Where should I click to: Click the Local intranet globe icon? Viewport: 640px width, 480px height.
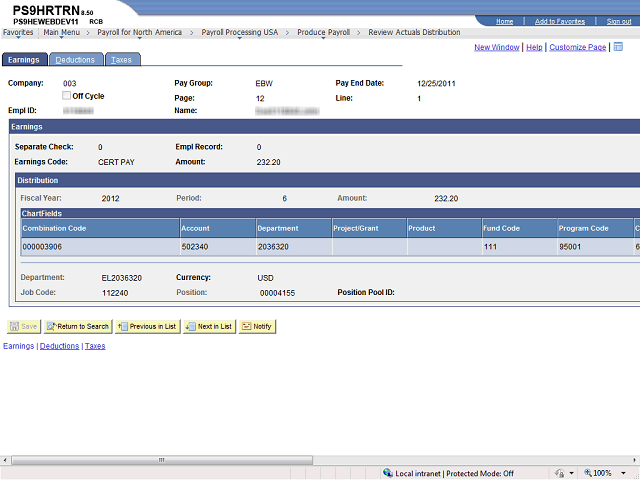tap(388, 473)
